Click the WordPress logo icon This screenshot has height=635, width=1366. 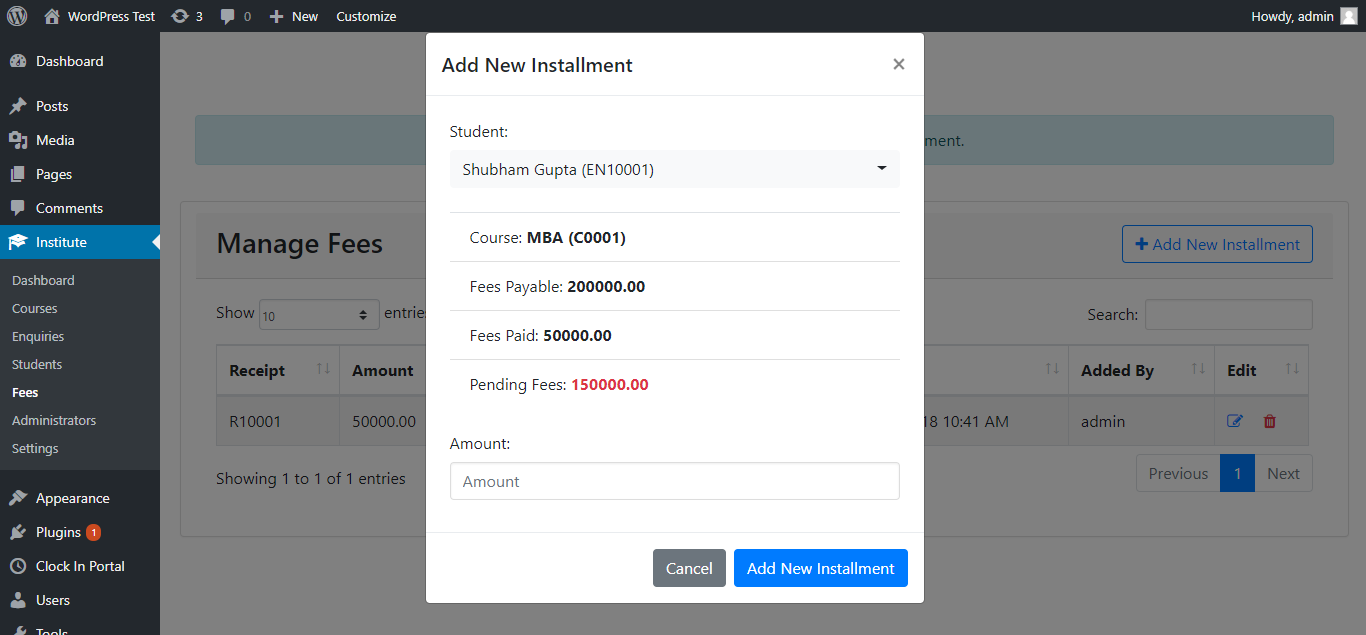(17, 16)
